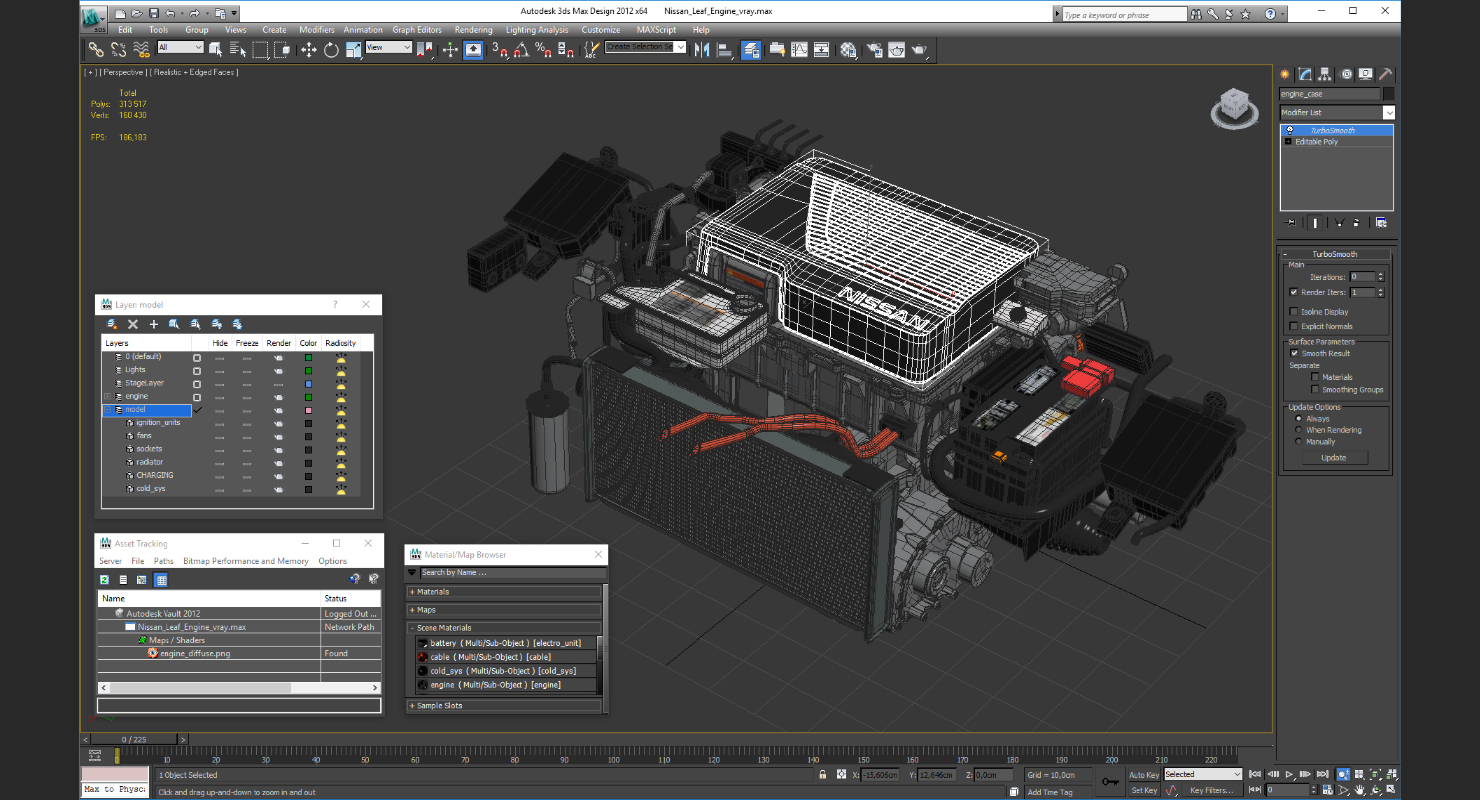Image resolution: width=1480 pixels, height=800 pixels.
Task: Open the Graph Editors menu
Action: point(417,30)
